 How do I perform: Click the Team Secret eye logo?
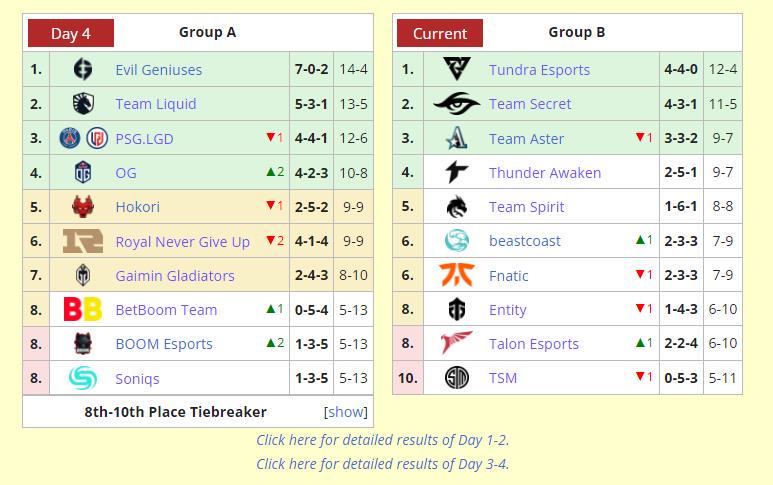[x=457, y=104]
